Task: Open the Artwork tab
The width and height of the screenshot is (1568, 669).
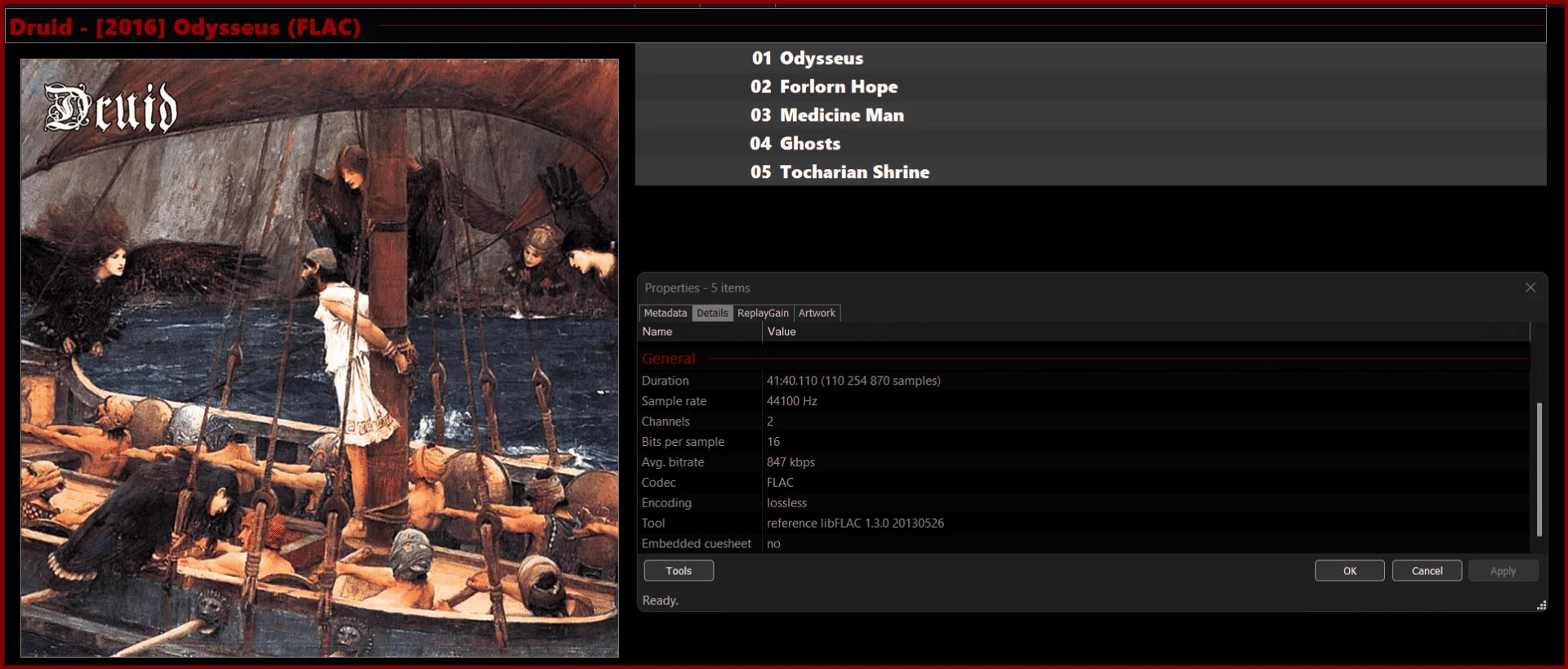Action: [x=817, y=313]
